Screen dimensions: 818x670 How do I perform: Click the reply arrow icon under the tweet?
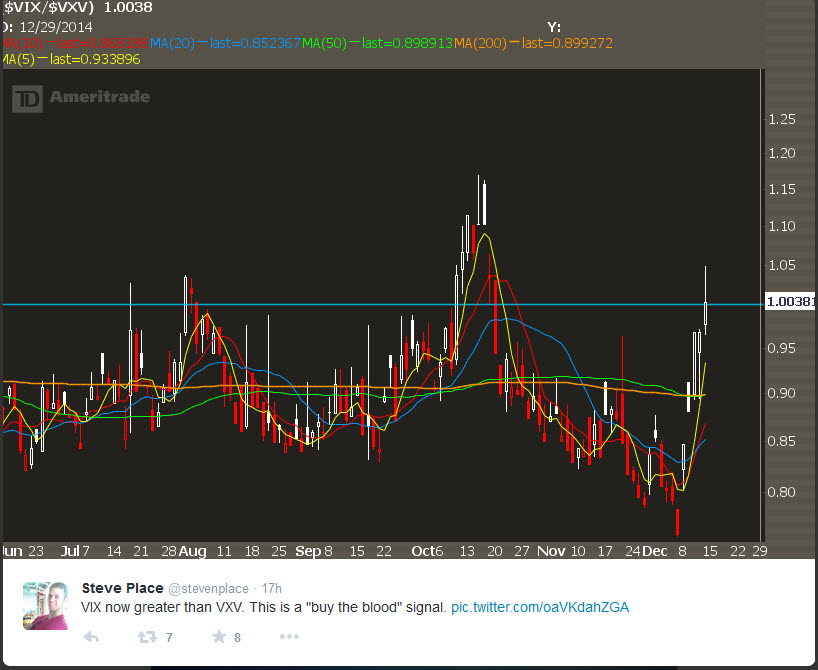(90, 637)
